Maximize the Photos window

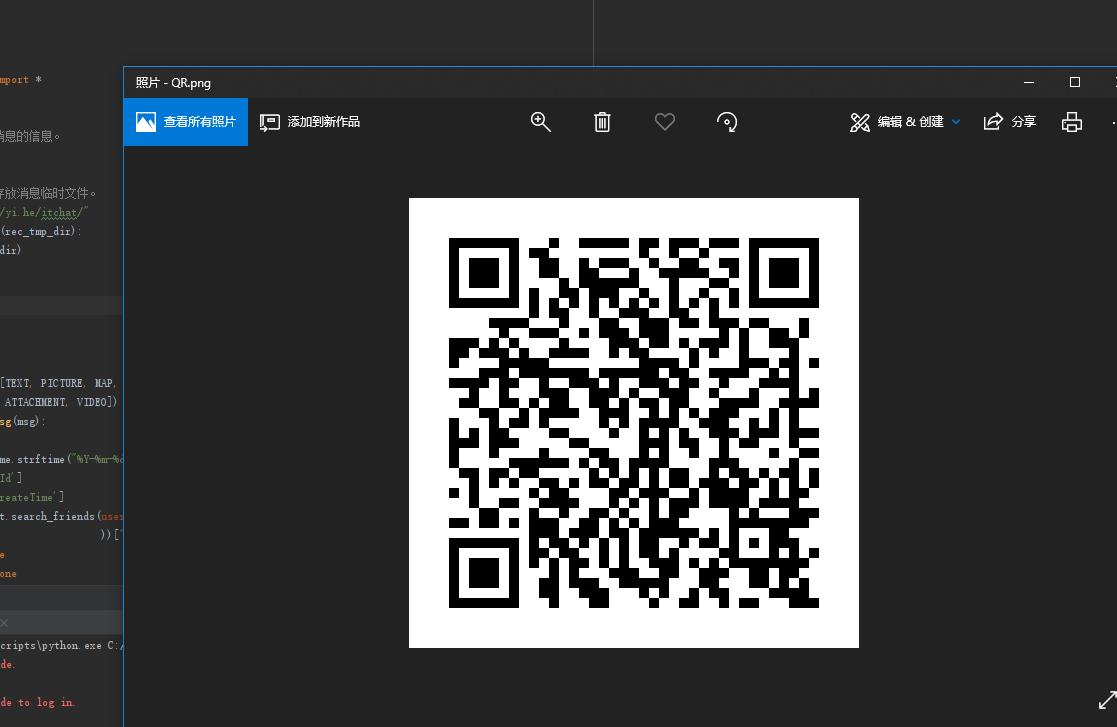[1074, 83]
